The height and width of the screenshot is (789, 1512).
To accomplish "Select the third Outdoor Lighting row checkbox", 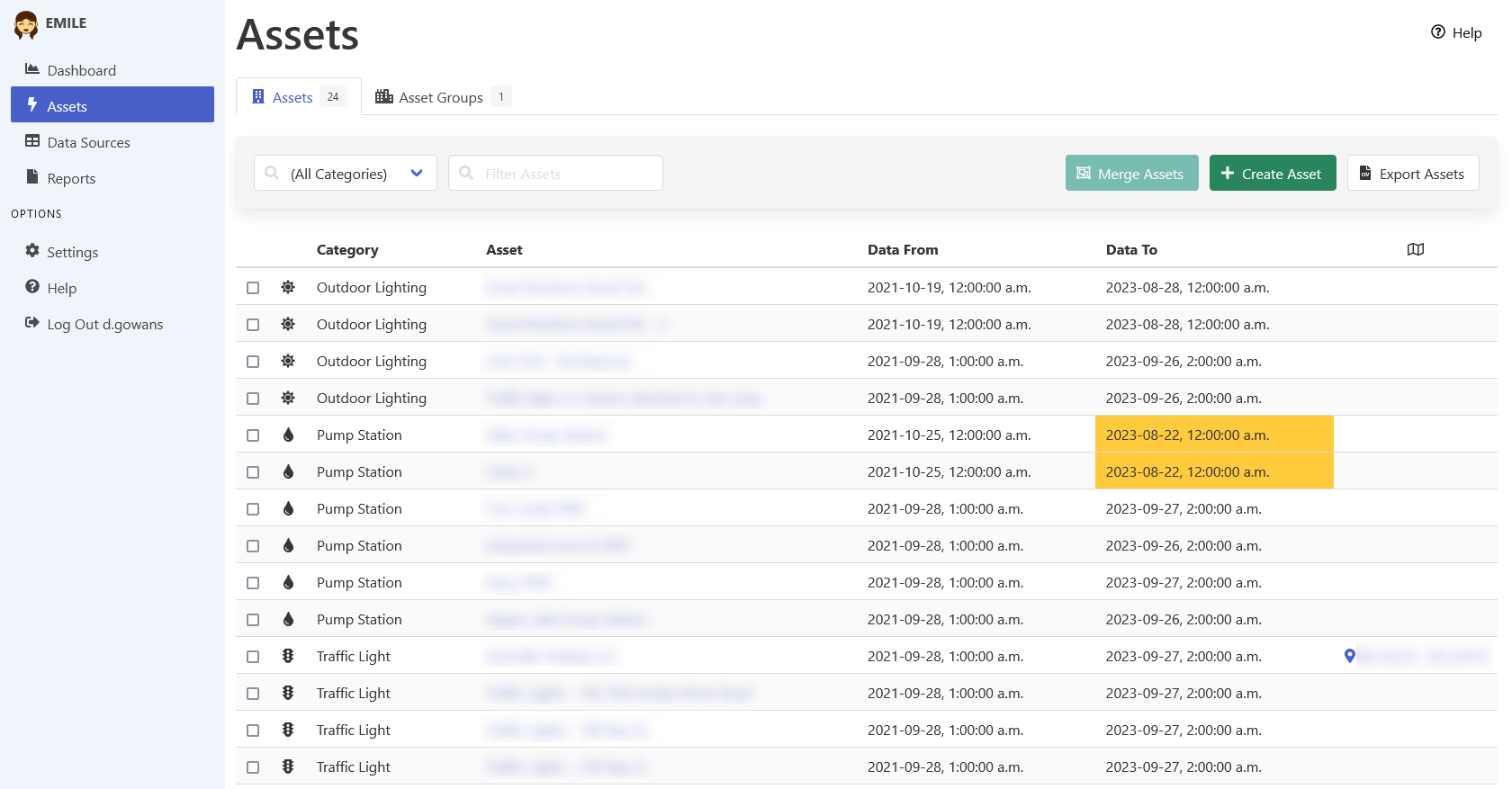I will pyautogui.click(x=253, y=362).
